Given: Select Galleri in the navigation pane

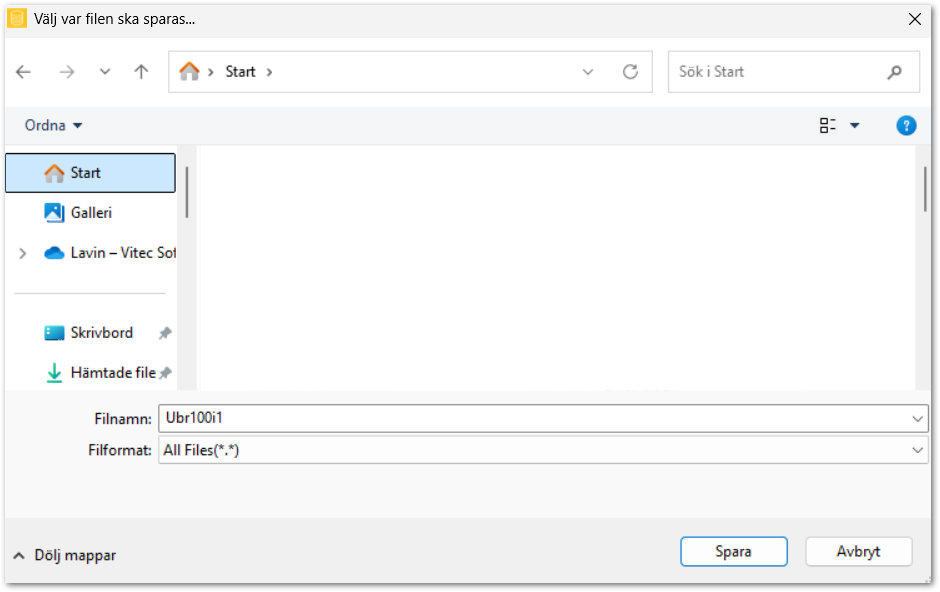Looking at the screenshot, I should pos(91,213).
